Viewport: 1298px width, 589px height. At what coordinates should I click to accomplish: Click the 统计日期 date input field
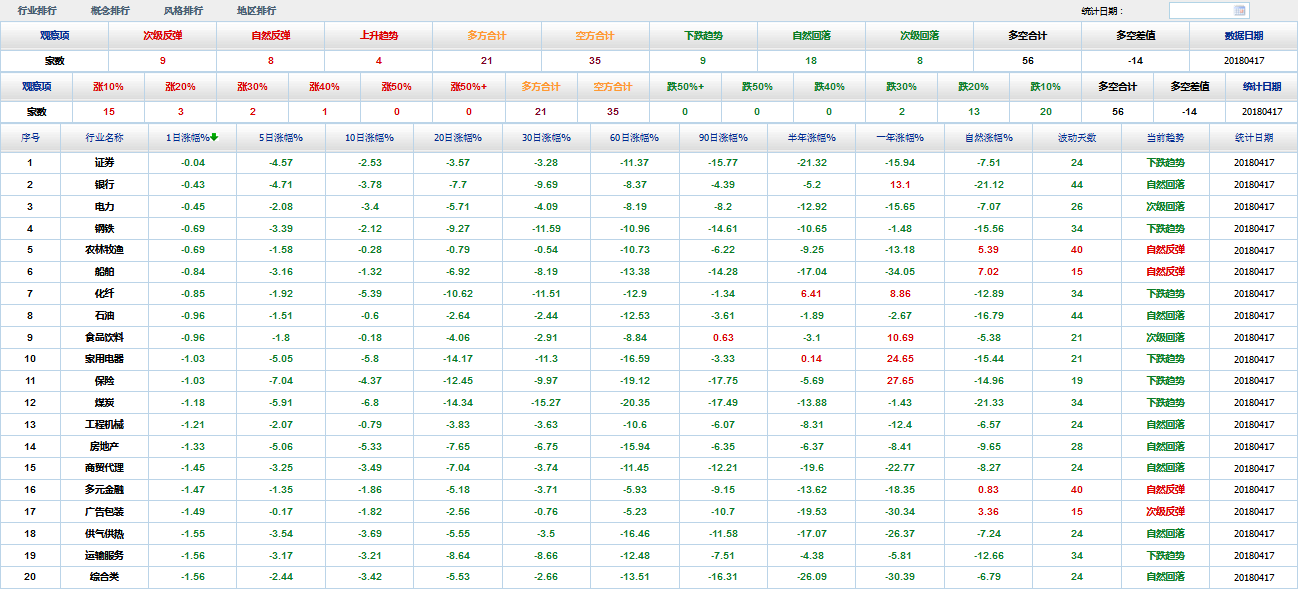[1202, 11]
